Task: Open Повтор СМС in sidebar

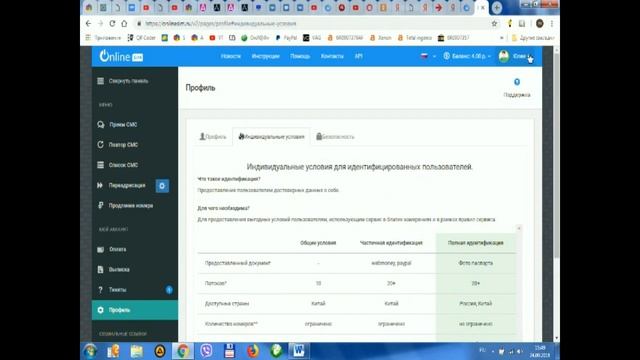Action: (117, 145)
